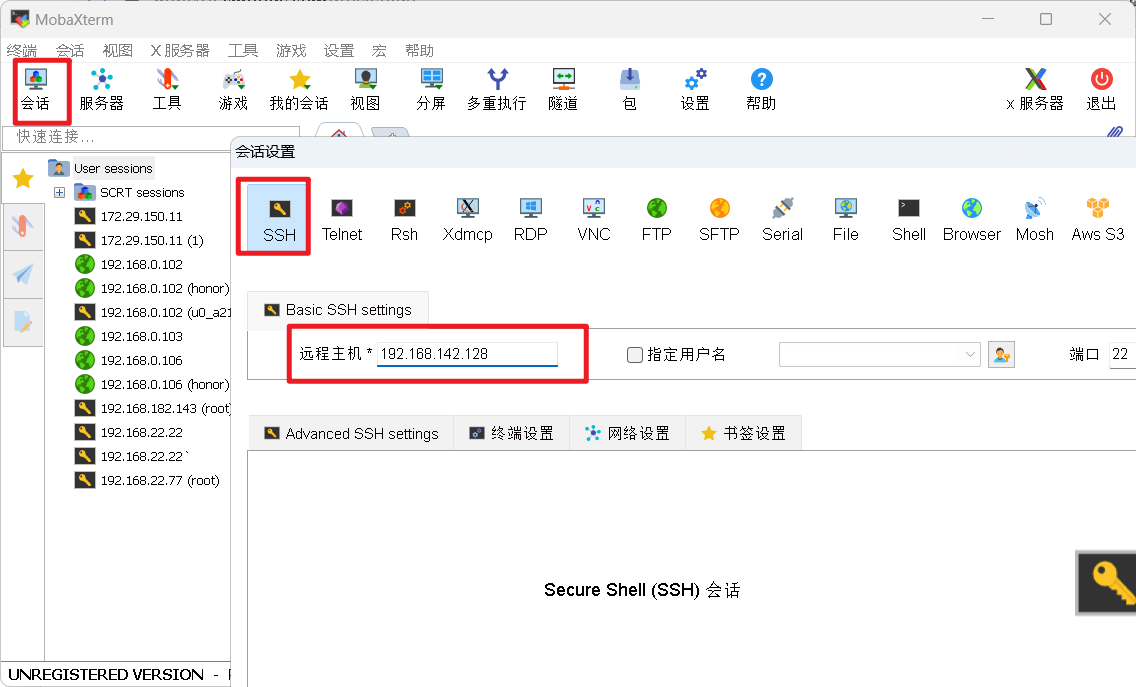
Task: Switch to 书签设置 tab
Action: [x=743, y=433]
